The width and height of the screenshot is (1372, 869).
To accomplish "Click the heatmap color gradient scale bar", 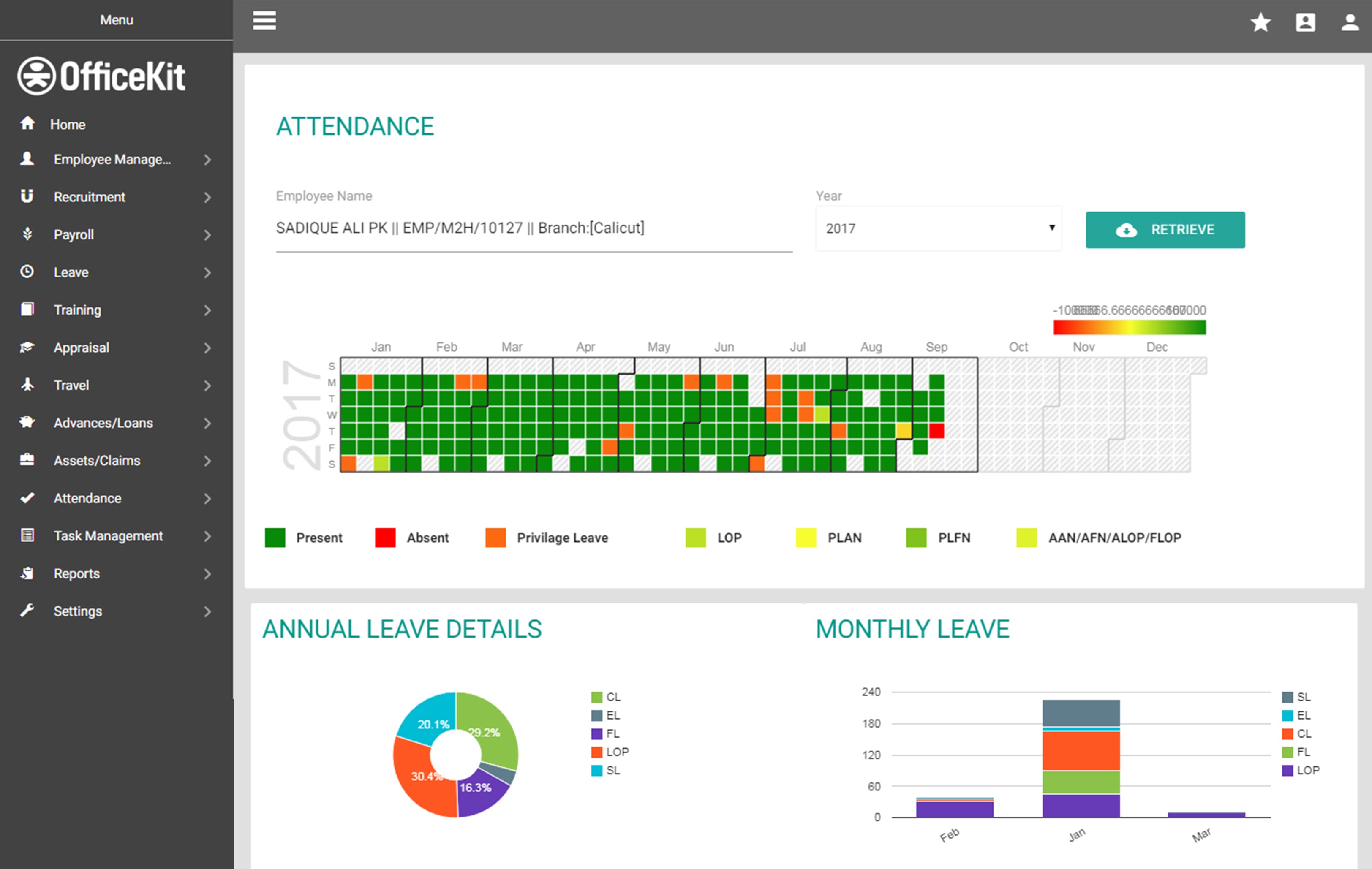I will click(x=1129, y=327).
